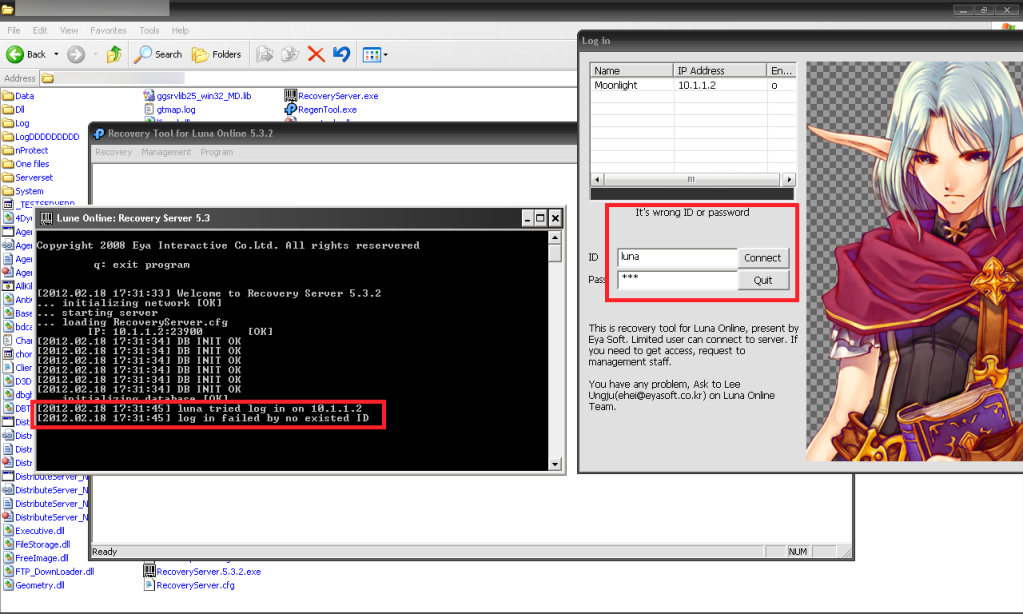Open the Views dropdown in toolbar
Viewport: 1023px width, 614px height.
pos(375,54)
